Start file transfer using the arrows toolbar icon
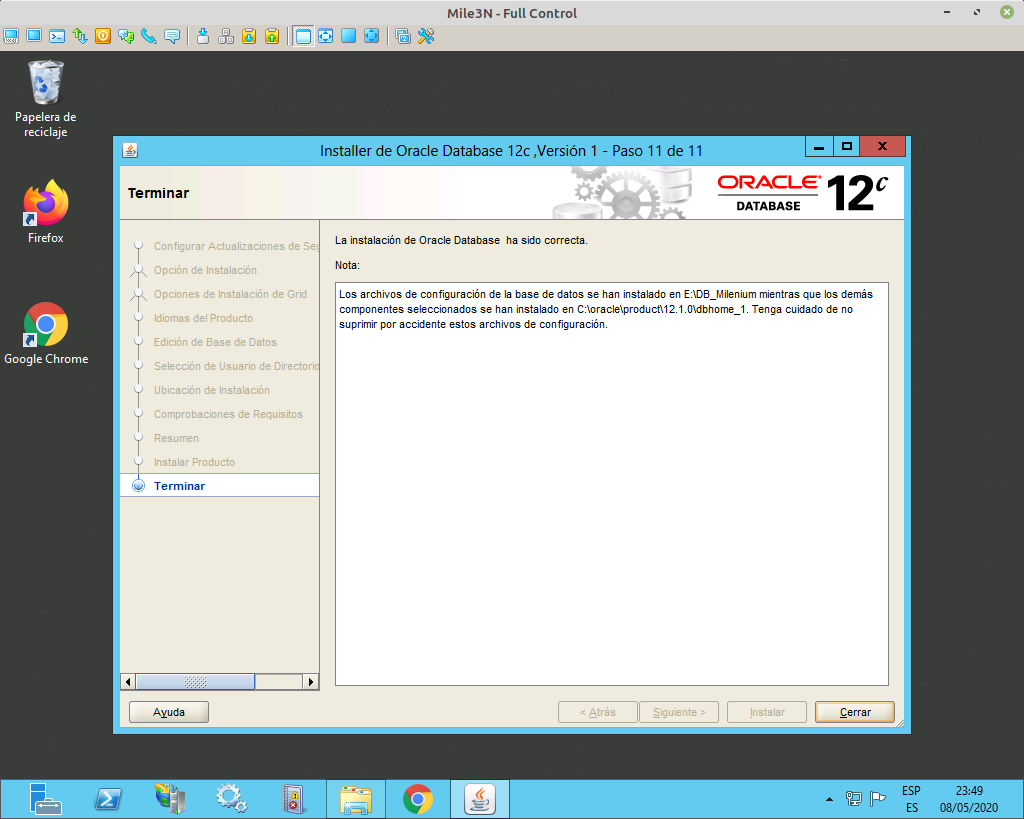The width and height of the screenshot is (1024, 819). (80, 36)
